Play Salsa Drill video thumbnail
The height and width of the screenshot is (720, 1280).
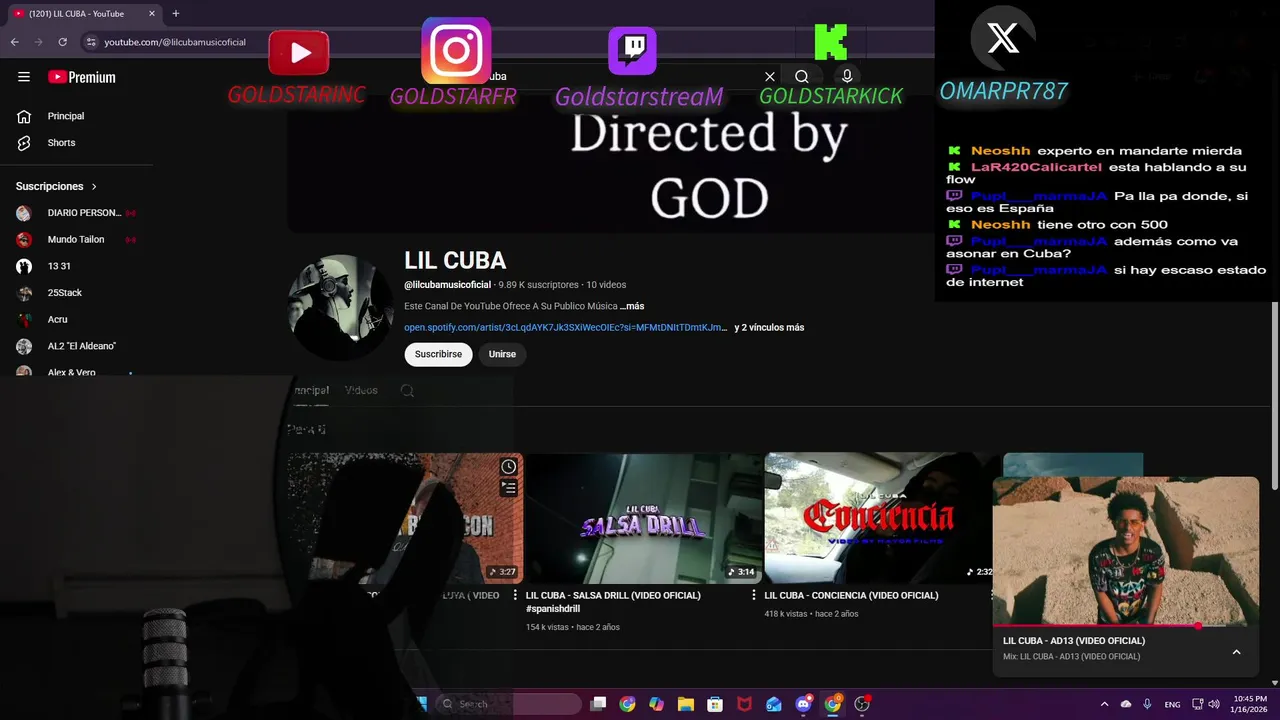pos(644,518)
